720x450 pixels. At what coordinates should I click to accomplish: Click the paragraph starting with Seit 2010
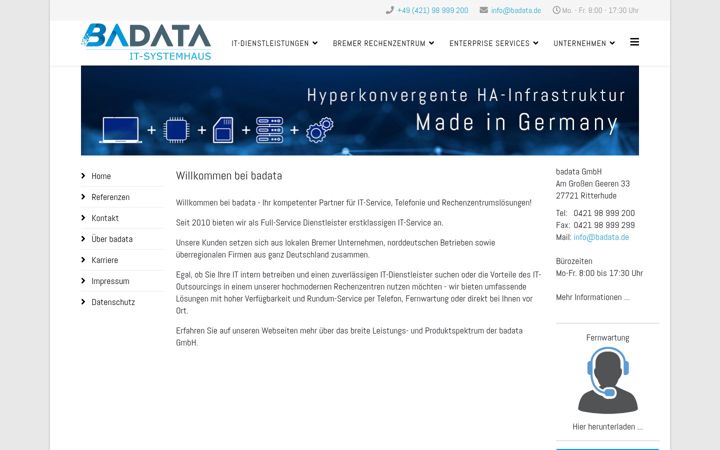point(309,223)
